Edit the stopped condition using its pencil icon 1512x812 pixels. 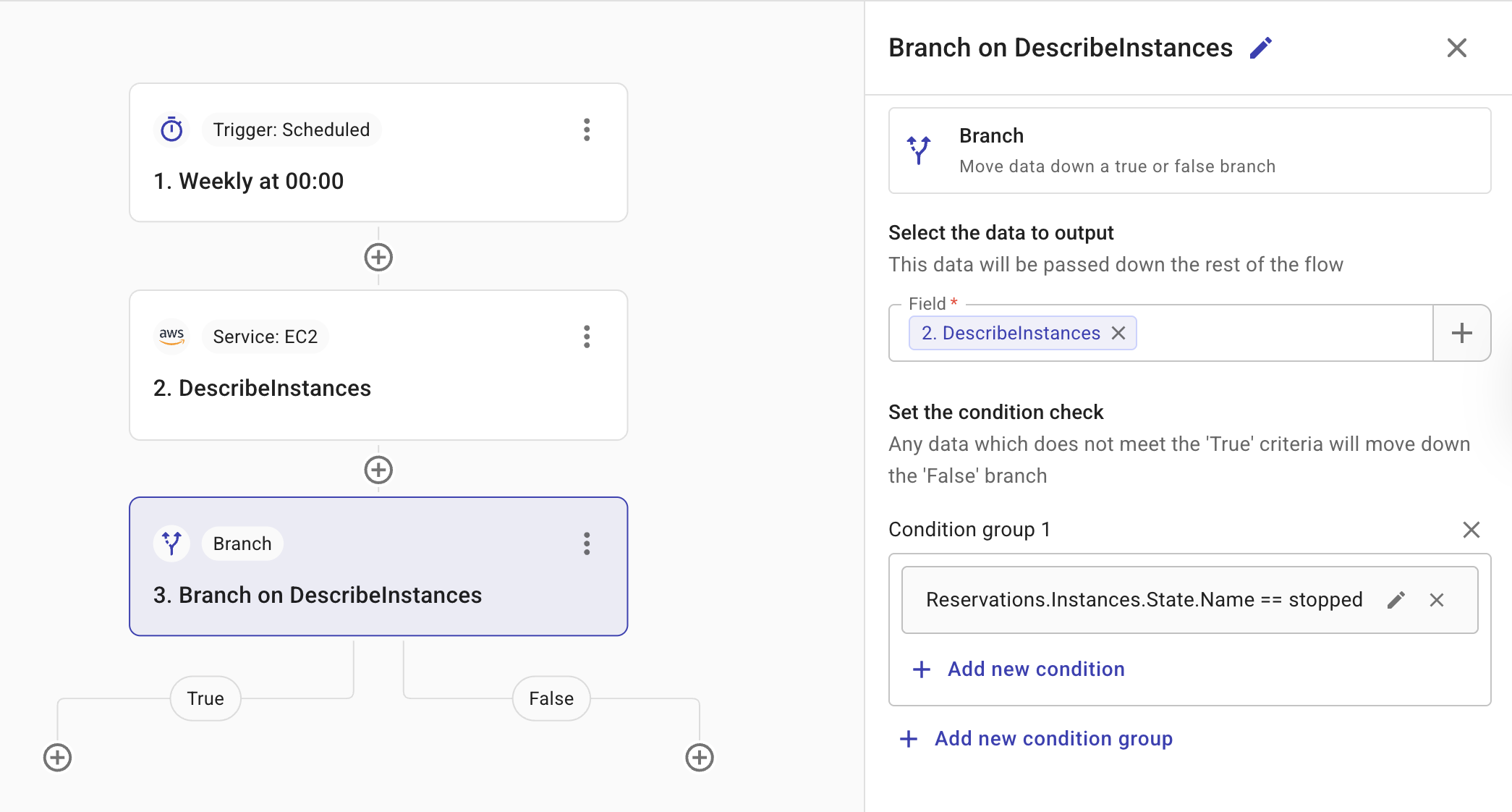point(1396,600)
